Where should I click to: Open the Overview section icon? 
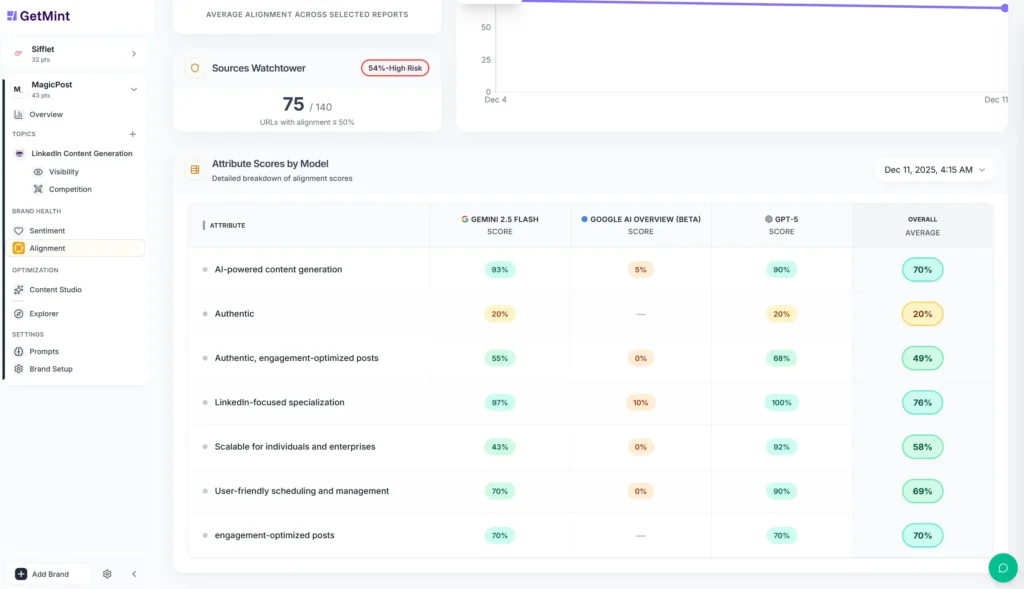tap(18, 114)
